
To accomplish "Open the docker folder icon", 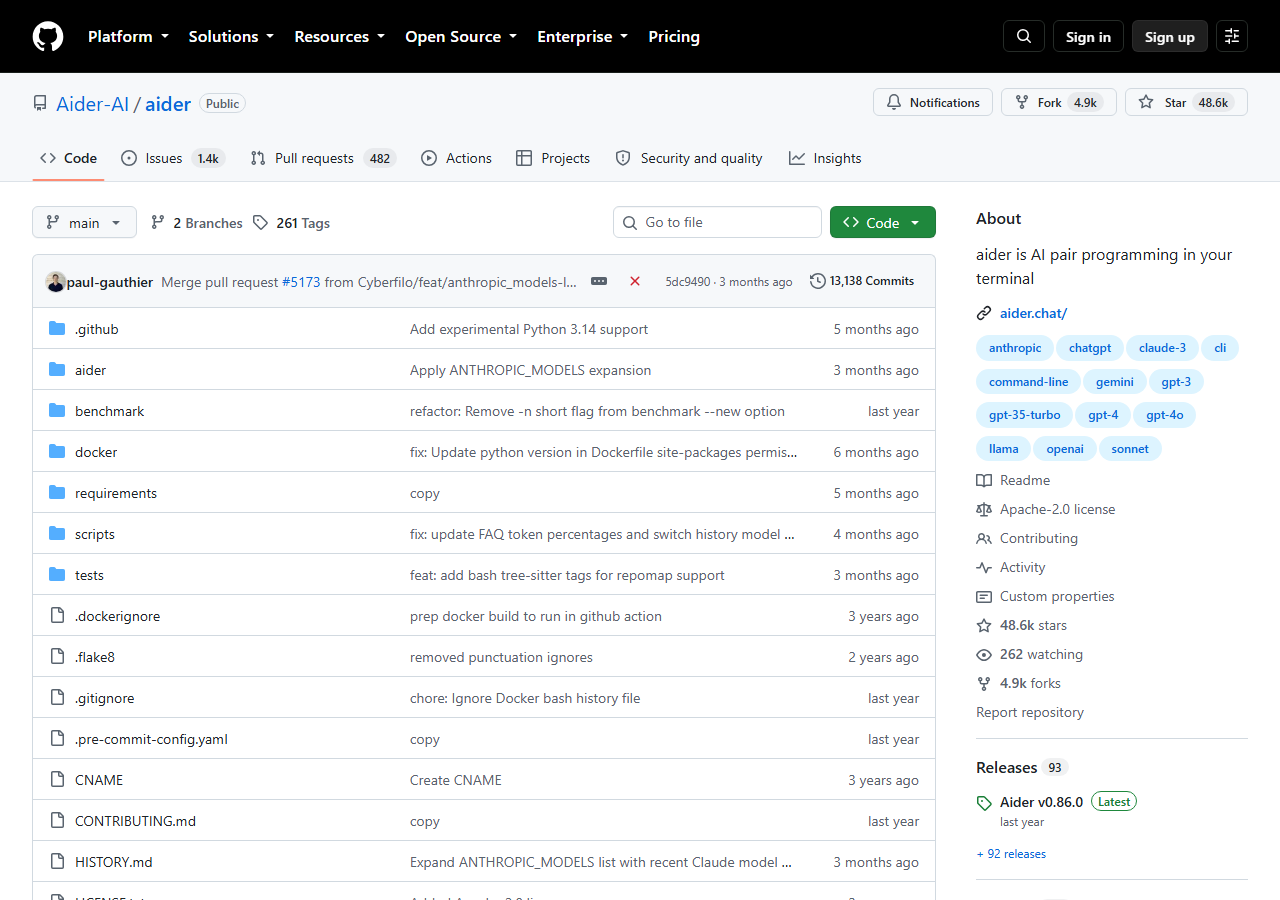I will [57, 452].
